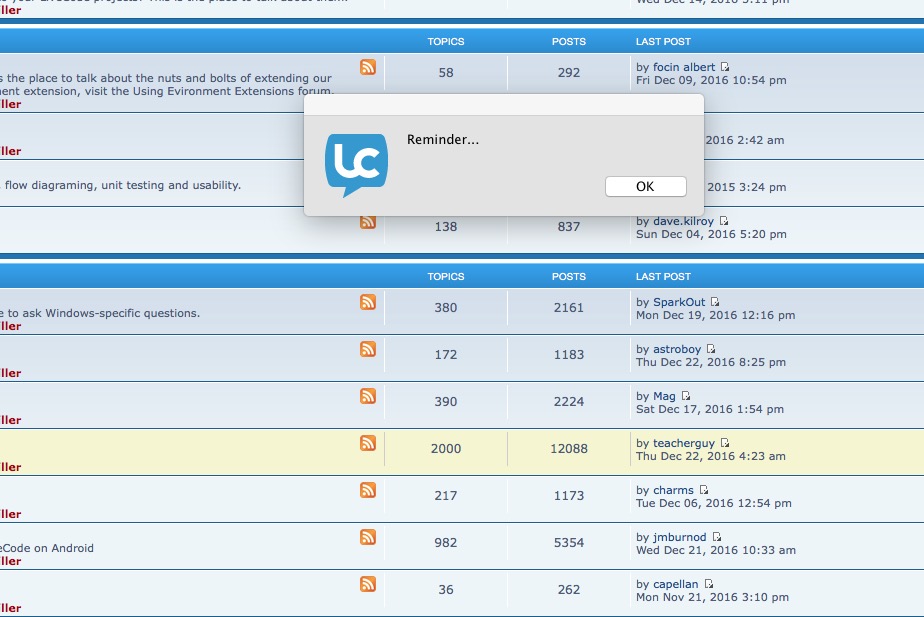Click date 'Sat Dec 17, 2016 1:54 pm'

(x=710, y=410)
